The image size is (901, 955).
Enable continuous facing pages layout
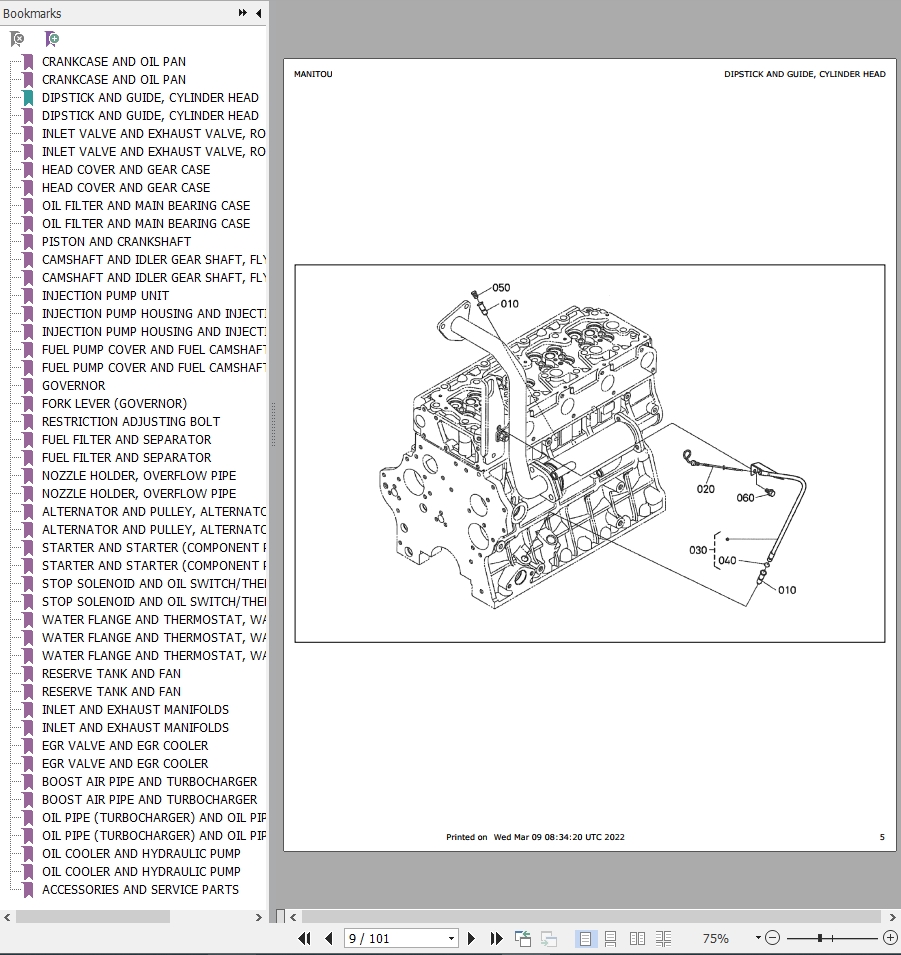663,938
